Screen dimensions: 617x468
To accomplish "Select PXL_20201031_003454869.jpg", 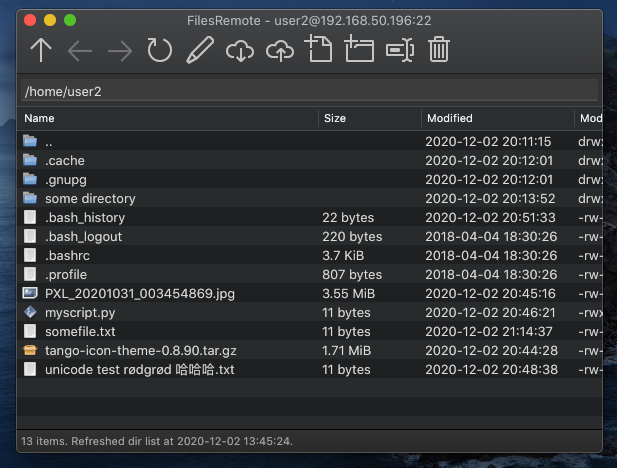I will [x=310, y=293].
